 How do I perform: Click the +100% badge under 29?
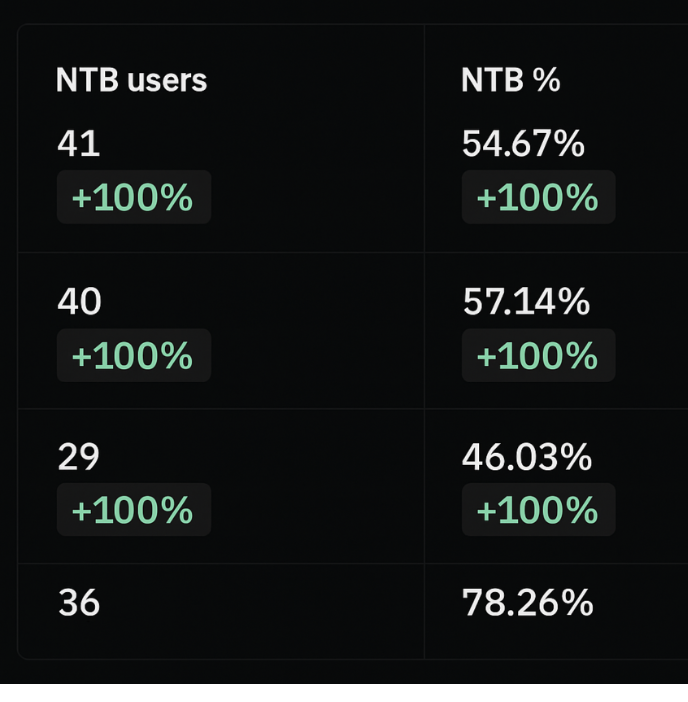click(134, 510)
